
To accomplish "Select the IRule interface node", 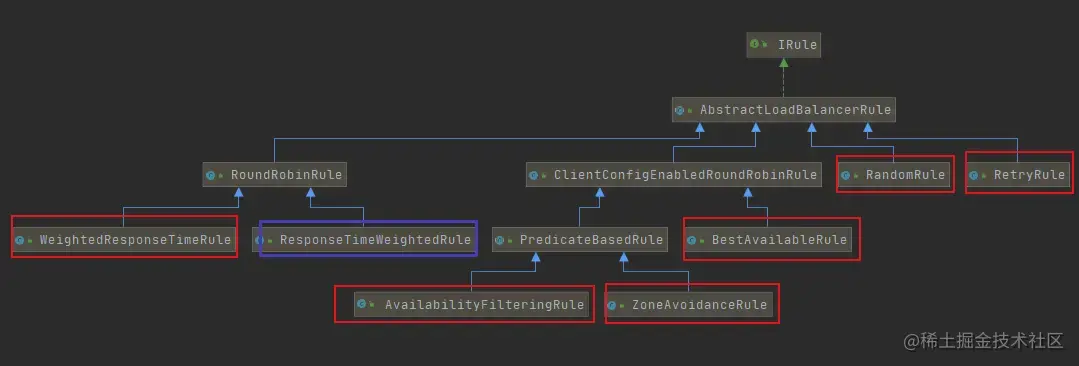I will click(783, 44).
